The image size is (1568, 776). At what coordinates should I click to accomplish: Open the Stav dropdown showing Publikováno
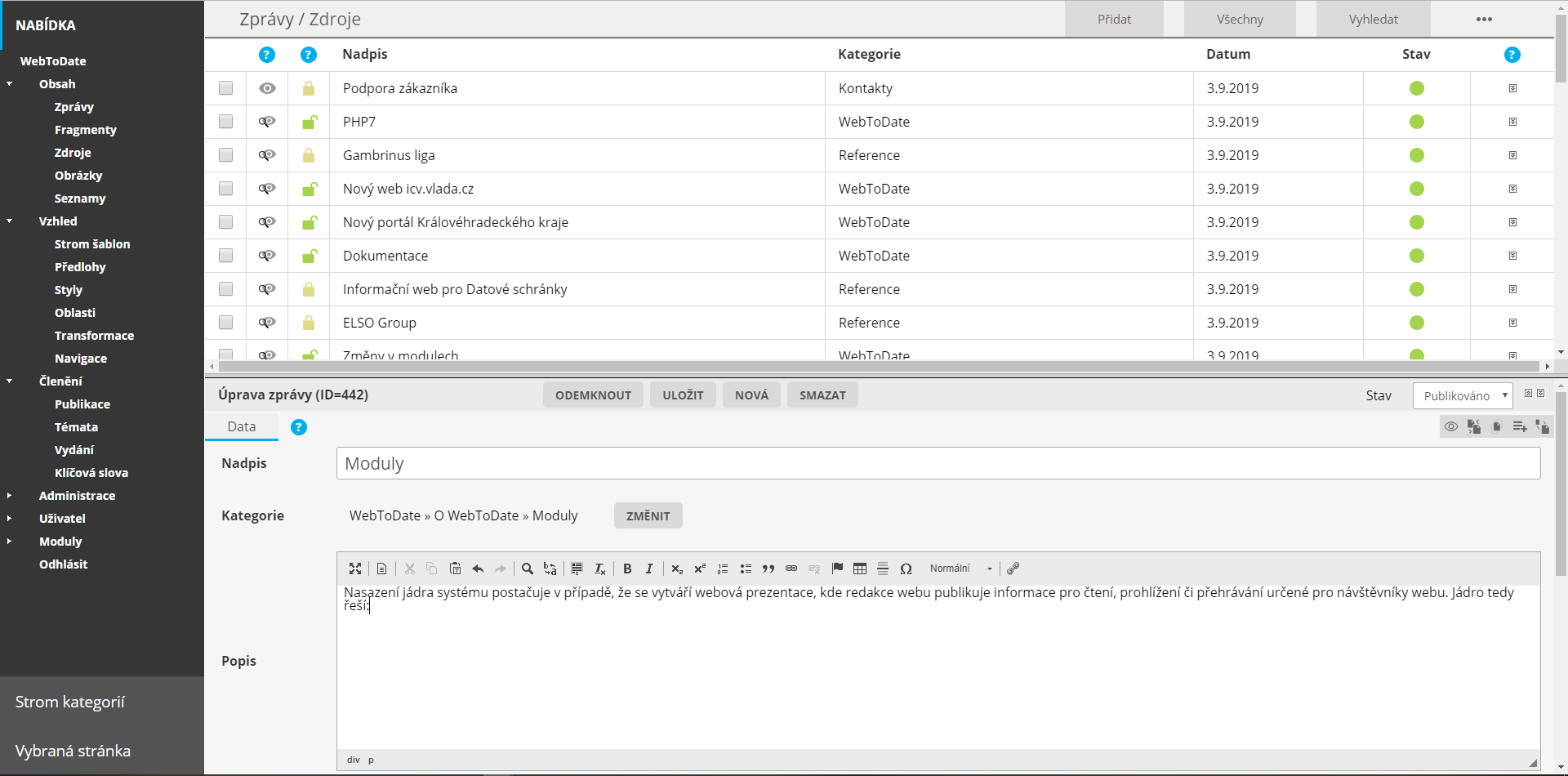1463,396
